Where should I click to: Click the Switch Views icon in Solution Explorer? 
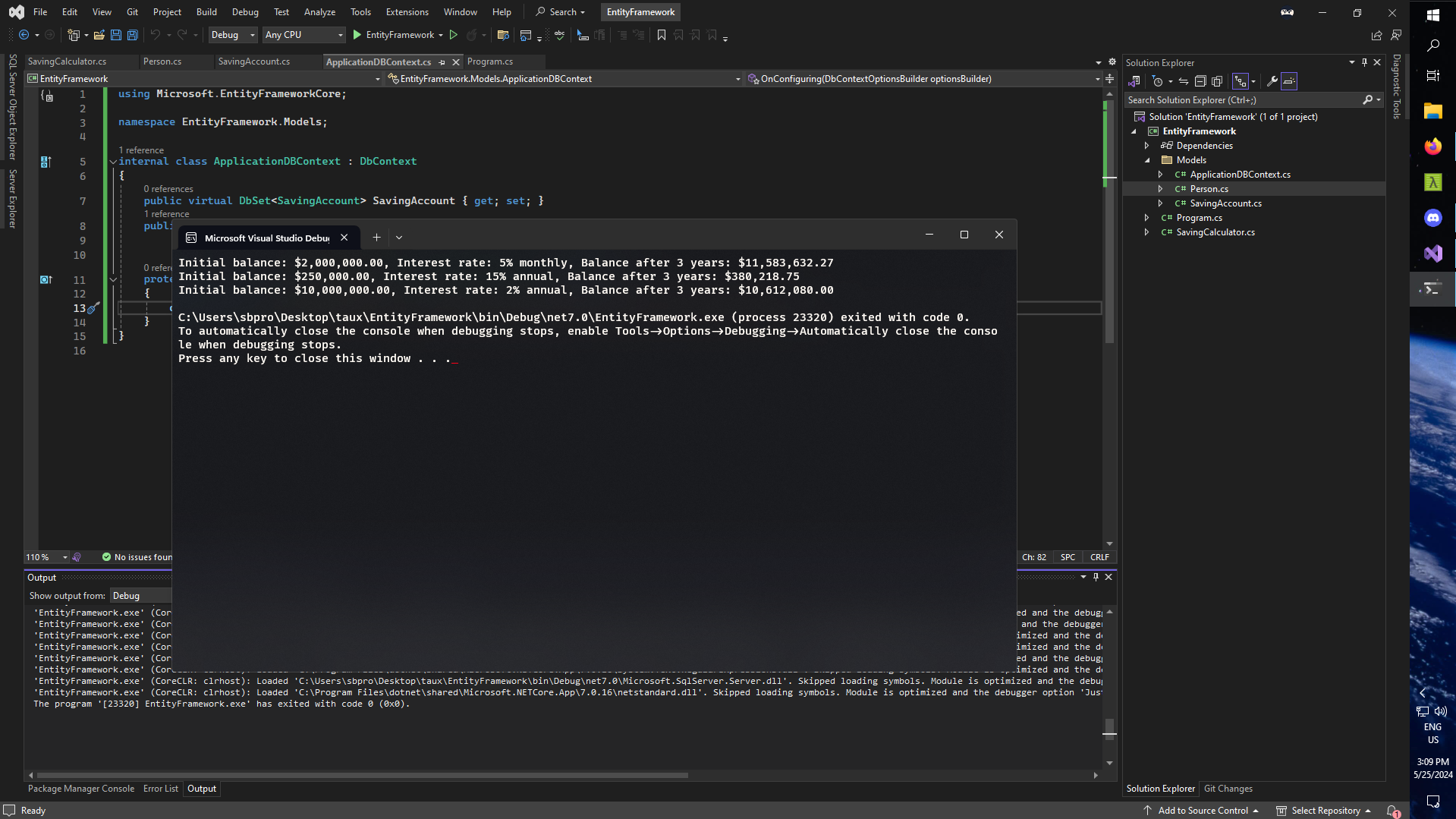pos(1134,81)
